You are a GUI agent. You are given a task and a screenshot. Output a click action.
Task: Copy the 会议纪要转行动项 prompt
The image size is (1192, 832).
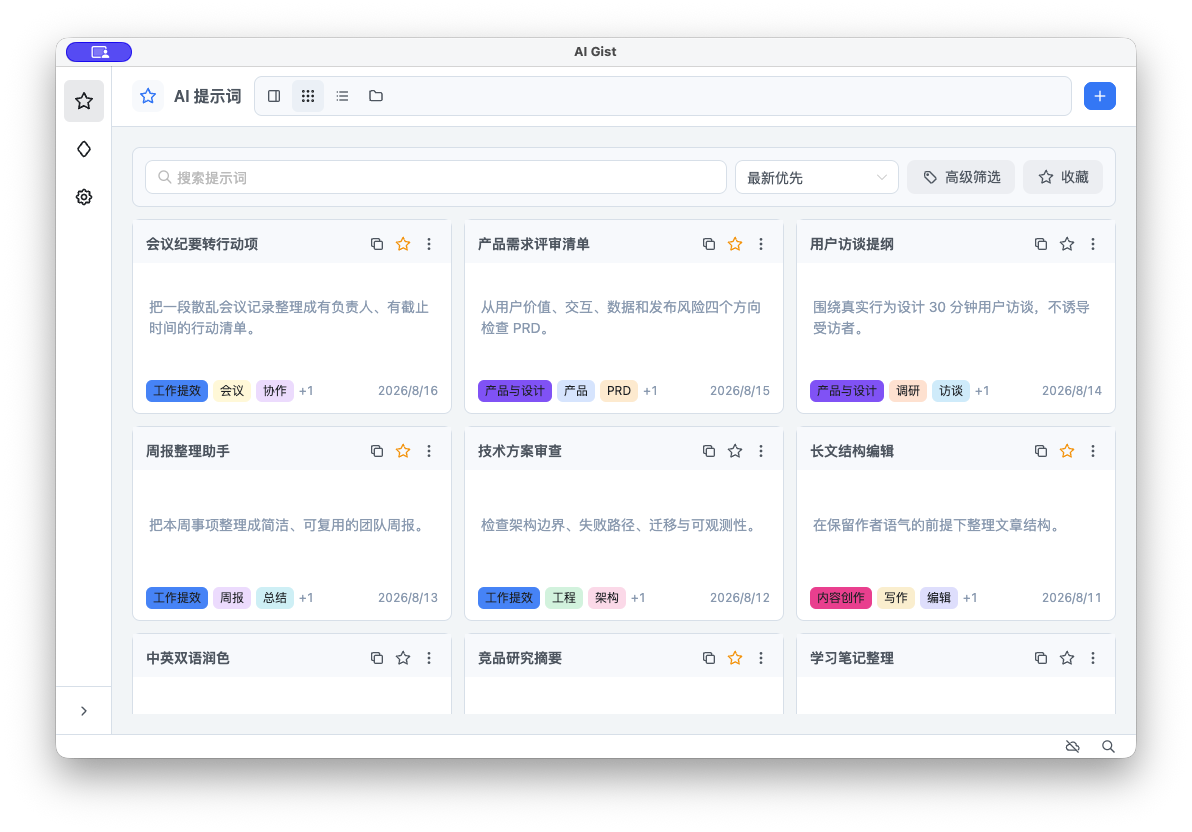[x=376, y=244]
